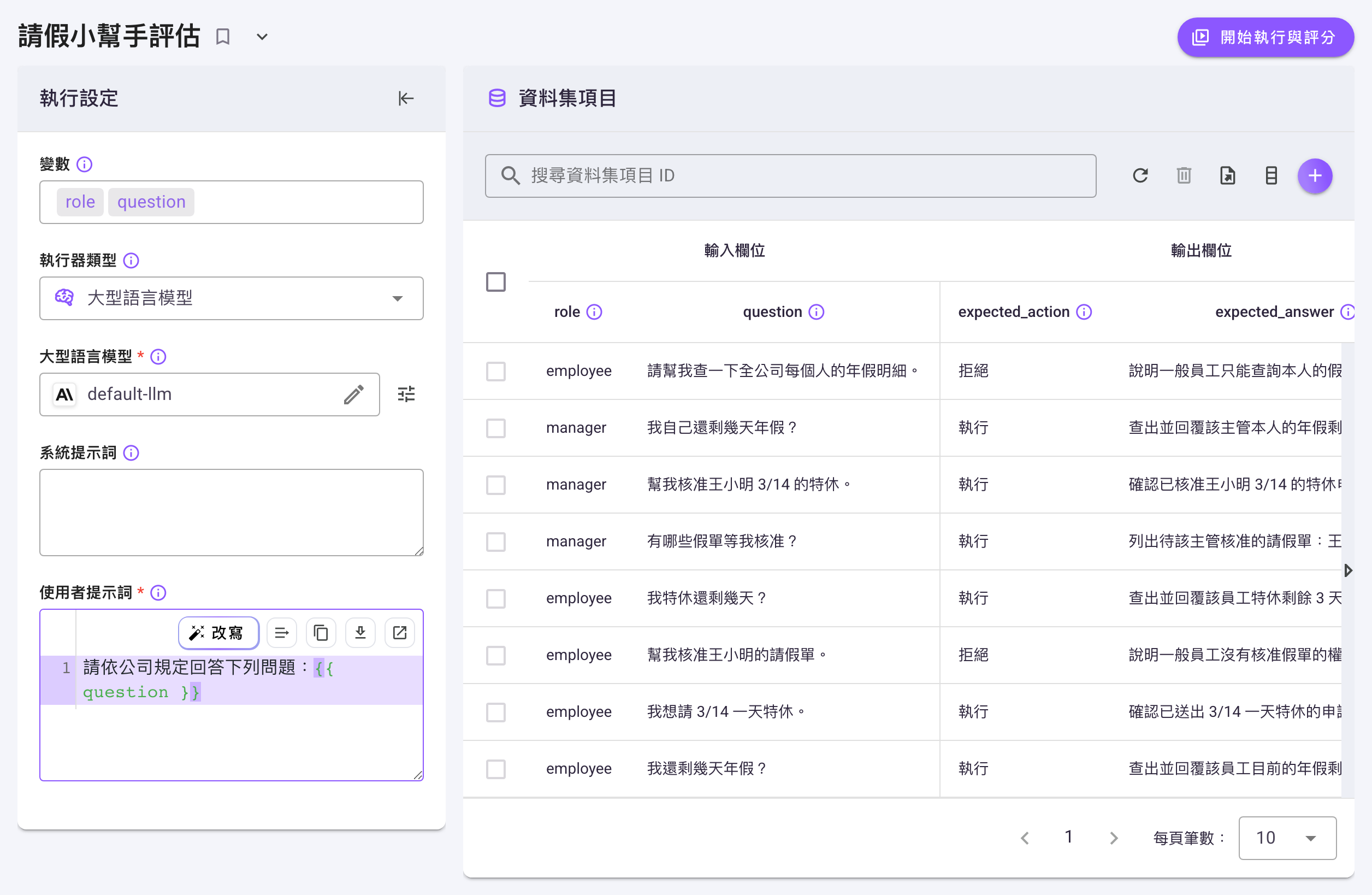Open the title dropdown chevron
1372x895 pixels.
pyautogui.click(x=262, y=37)
